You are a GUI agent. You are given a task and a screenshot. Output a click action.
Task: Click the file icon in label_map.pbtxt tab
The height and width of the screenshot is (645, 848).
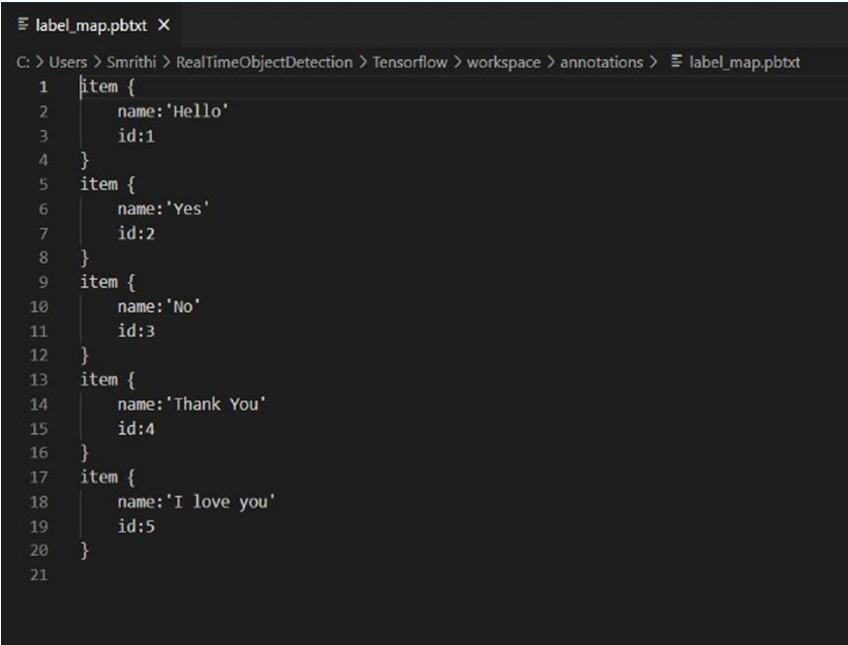click(23, 25)
